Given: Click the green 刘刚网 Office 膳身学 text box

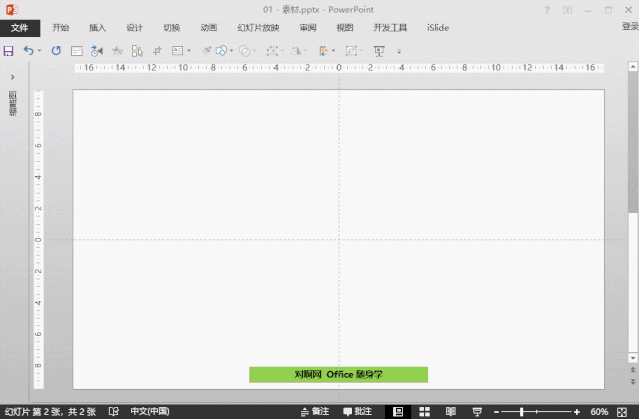Looking at the screenshot, I should click(338, 374).
